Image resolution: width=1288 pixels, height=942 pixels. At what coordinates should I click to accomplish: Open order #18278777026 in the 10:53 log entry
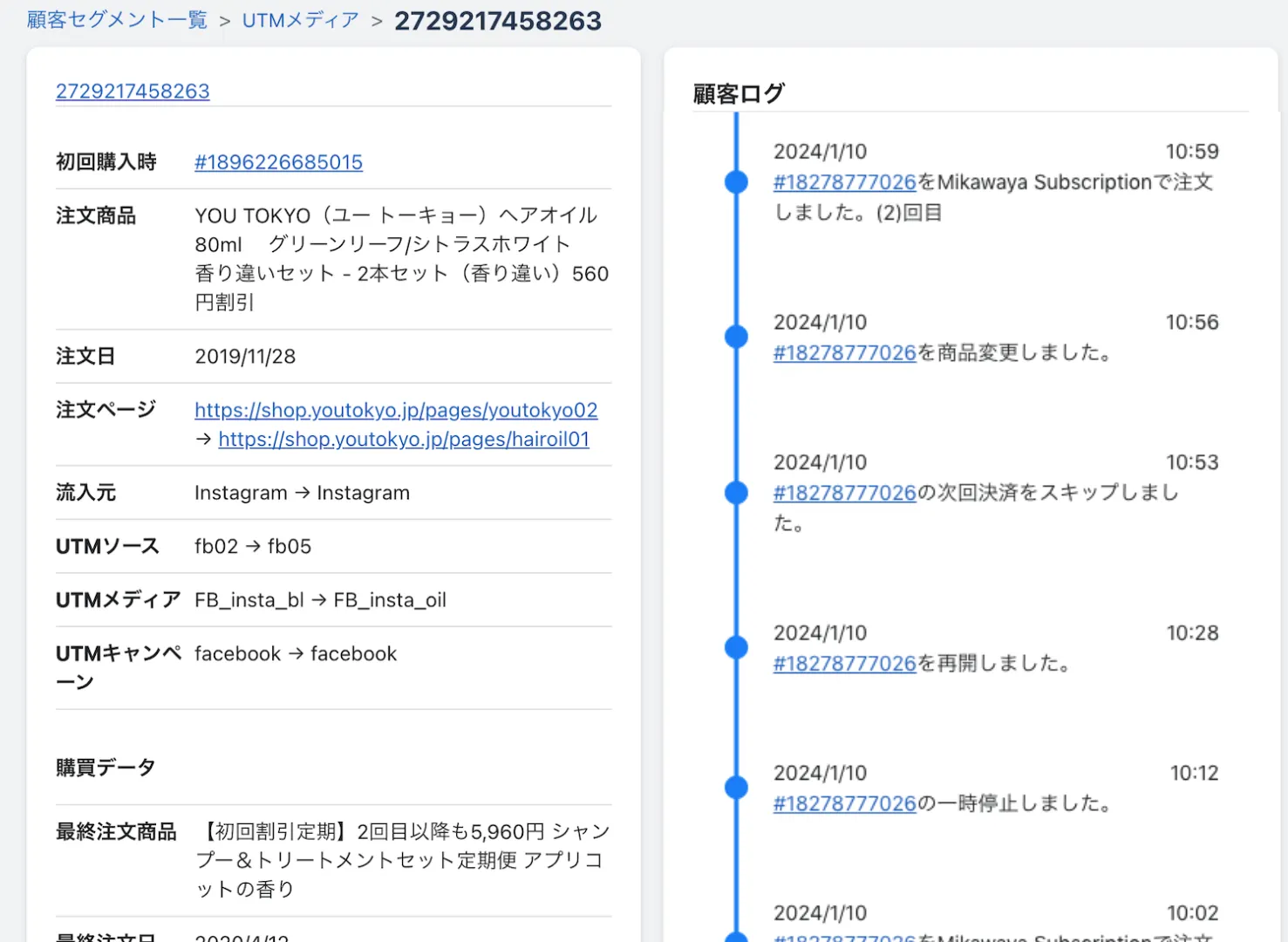pos(844,493)
